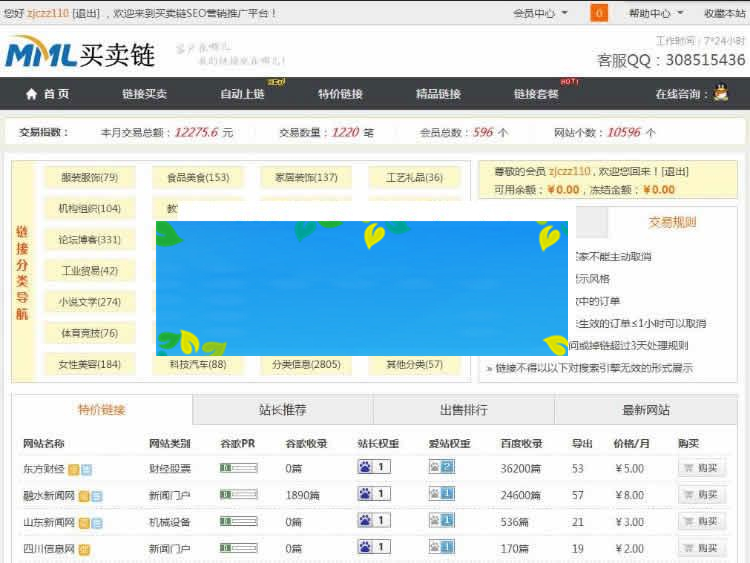
Task: Switch to the 出售排行 tab
Action: tap(464, 410)
